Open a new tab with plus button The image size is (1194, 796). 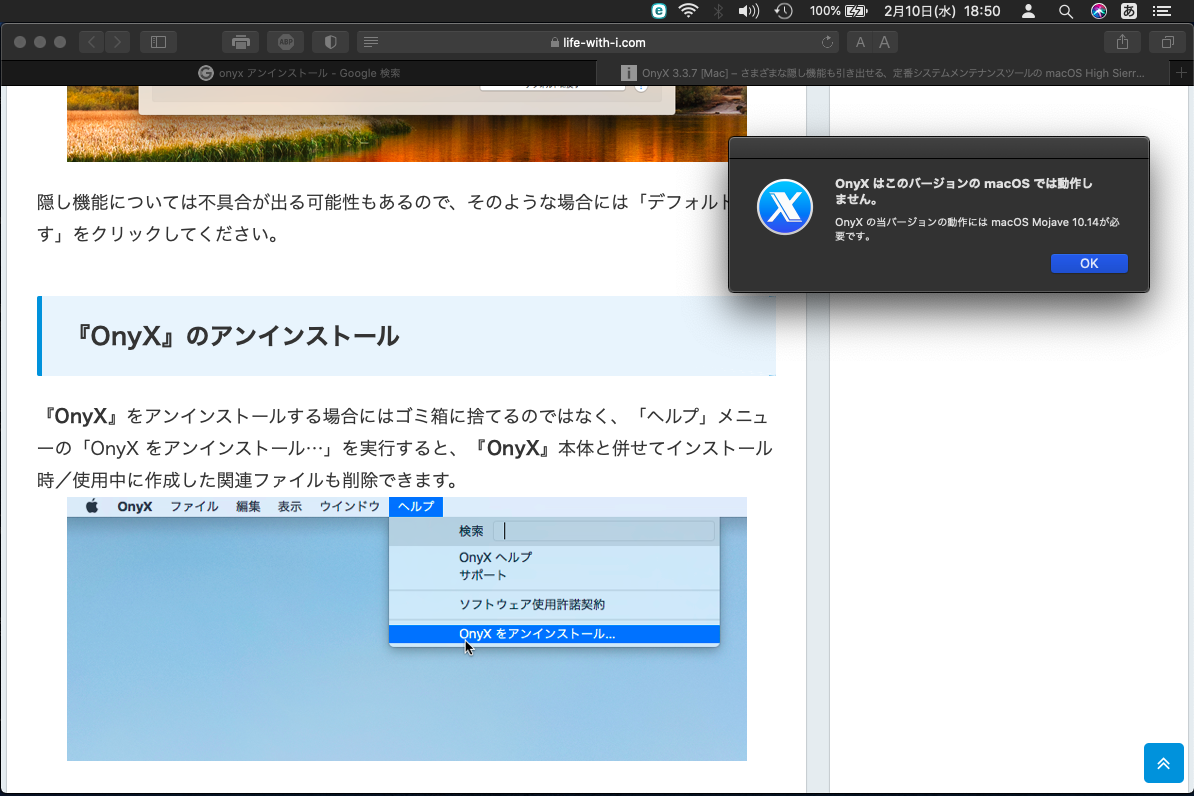point(1181,73)
